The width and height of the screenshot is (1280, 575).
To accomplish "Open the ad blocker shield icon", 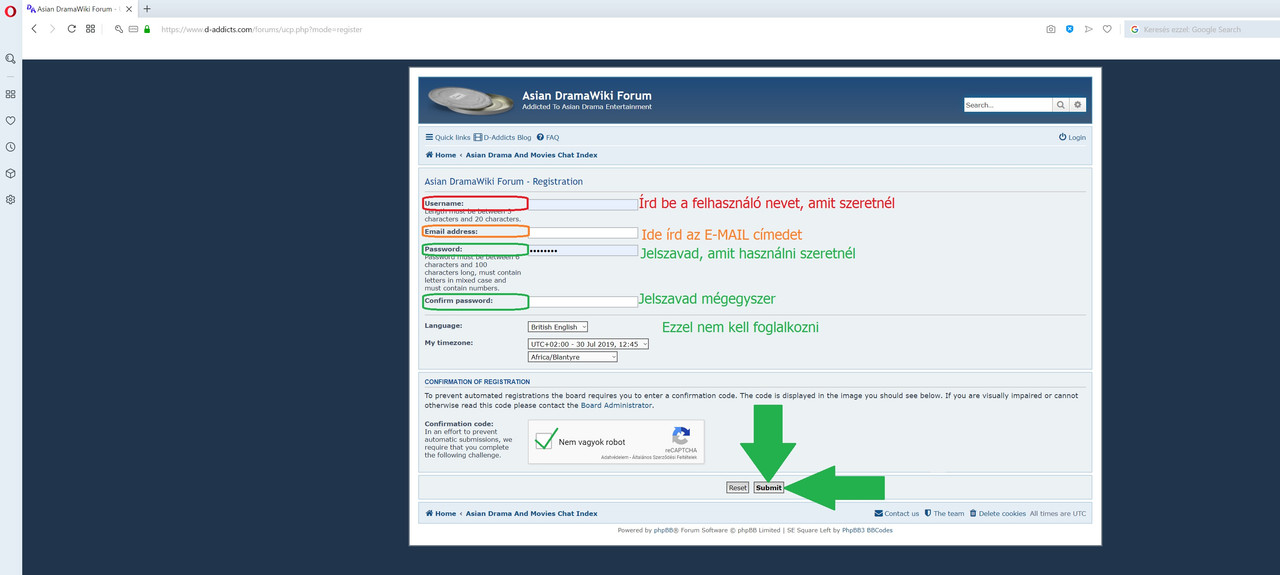I will click(x=1069, y=29).
